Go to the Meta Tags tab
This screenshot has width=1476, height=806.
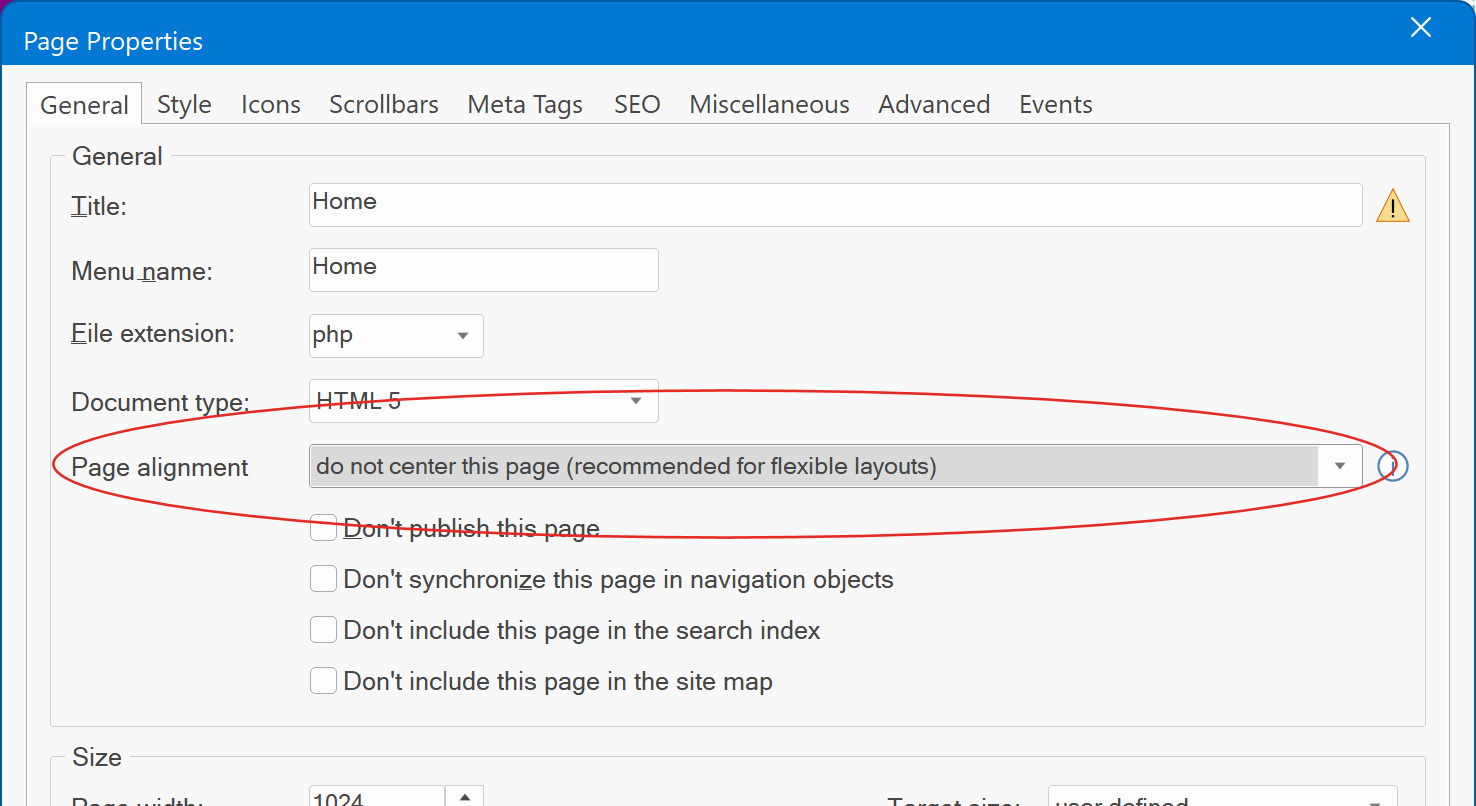click(x=525, y=105)
